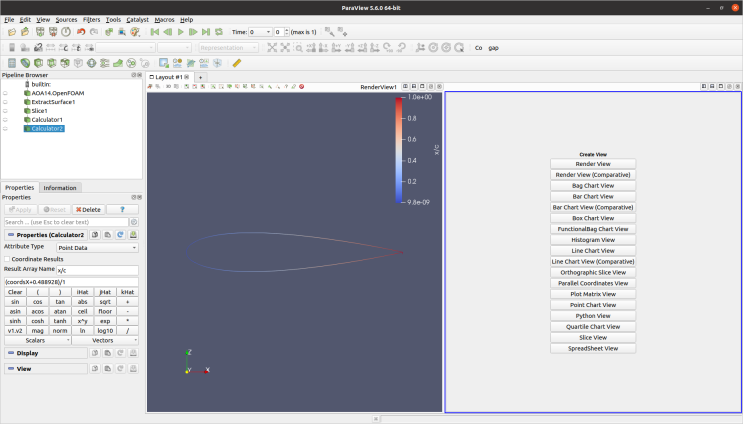This screenshot has width=743, height=424.
Task: Open the Attribute Type dropdown
Action: click(97, 248)
